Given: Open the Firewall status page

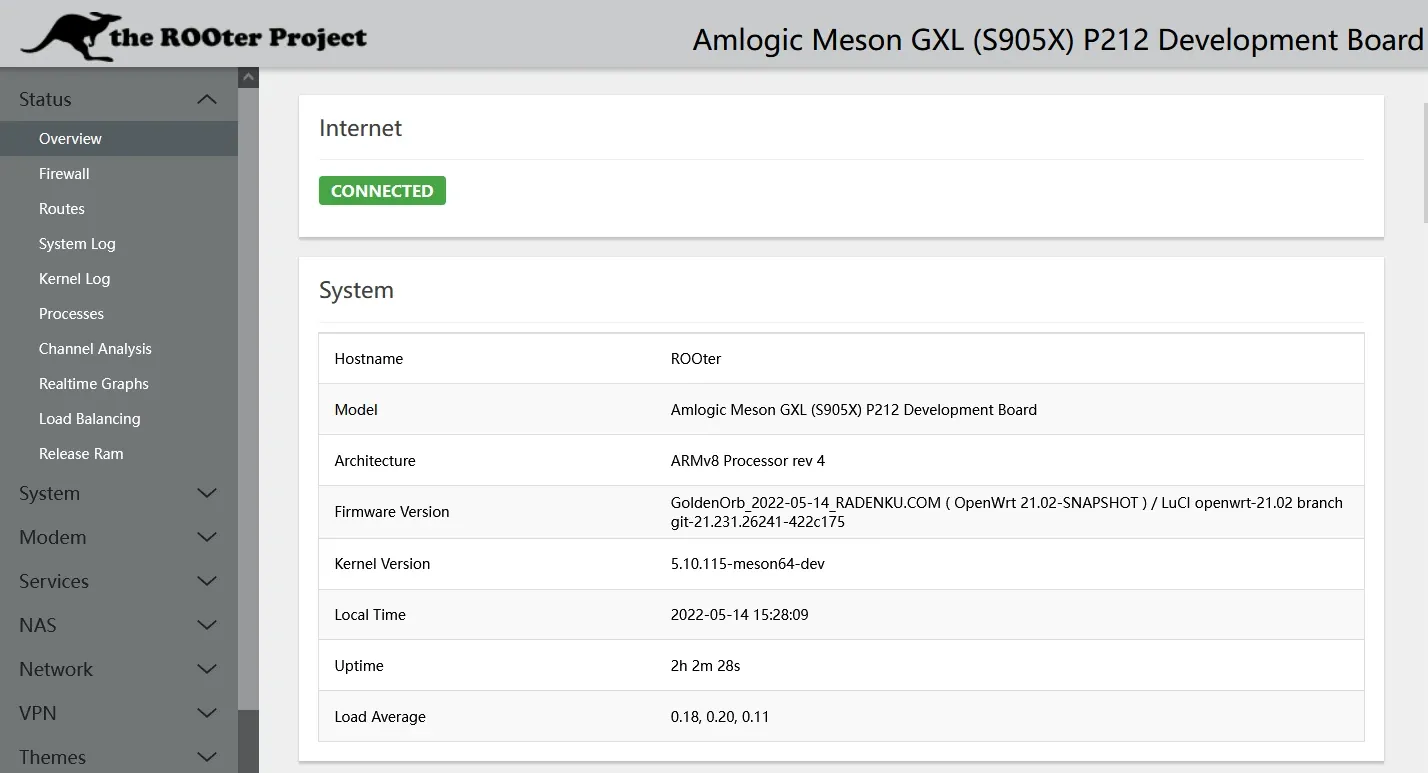Looking at the screenshot, I should [x=63, y=173].
